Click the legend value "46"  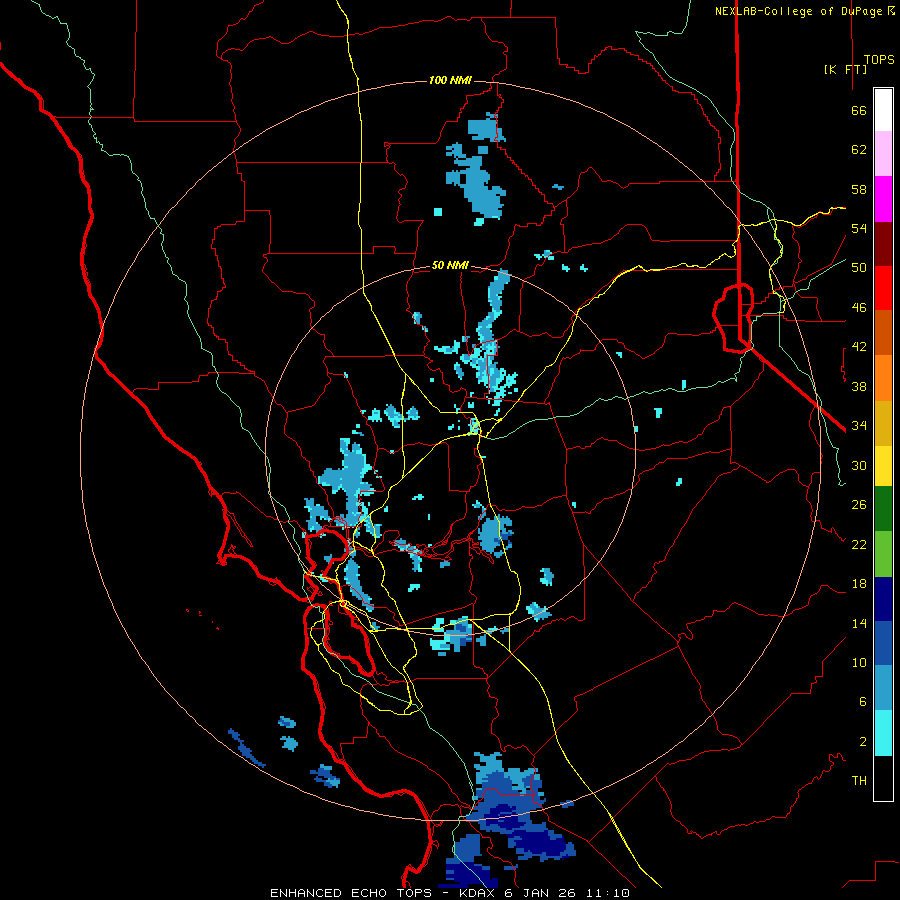pyautogui.click(x=859, y=308)
